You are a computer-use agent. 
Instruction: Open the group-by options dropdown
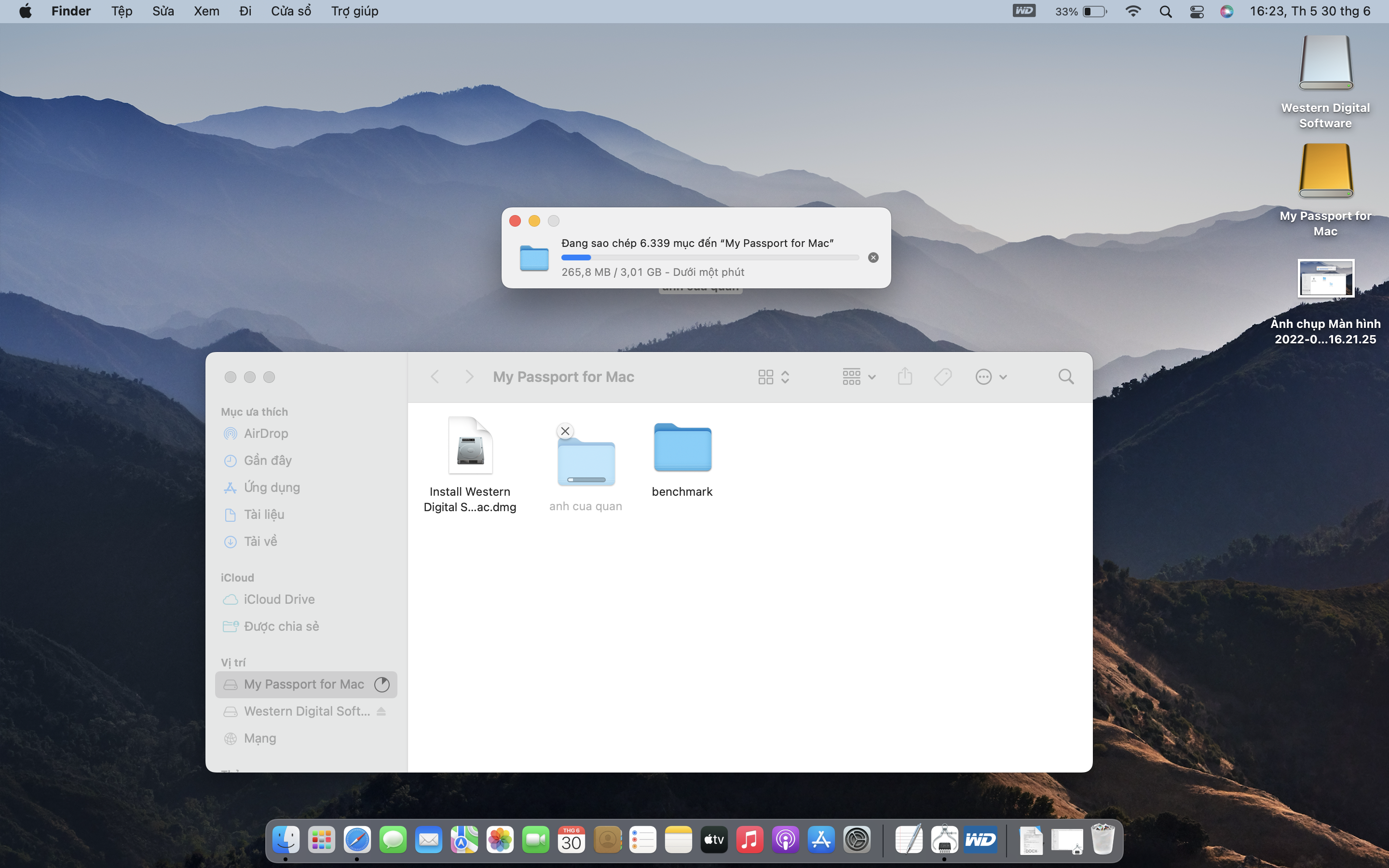(x=858, y=377)
